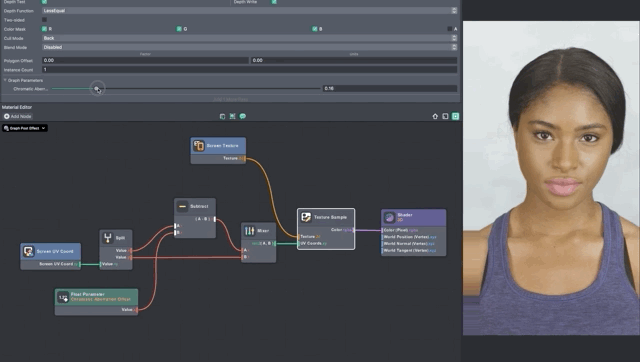Viewport: 640px width, 362px height.
Task: Click the Instance Count field
Action: (x=249, y=70)
